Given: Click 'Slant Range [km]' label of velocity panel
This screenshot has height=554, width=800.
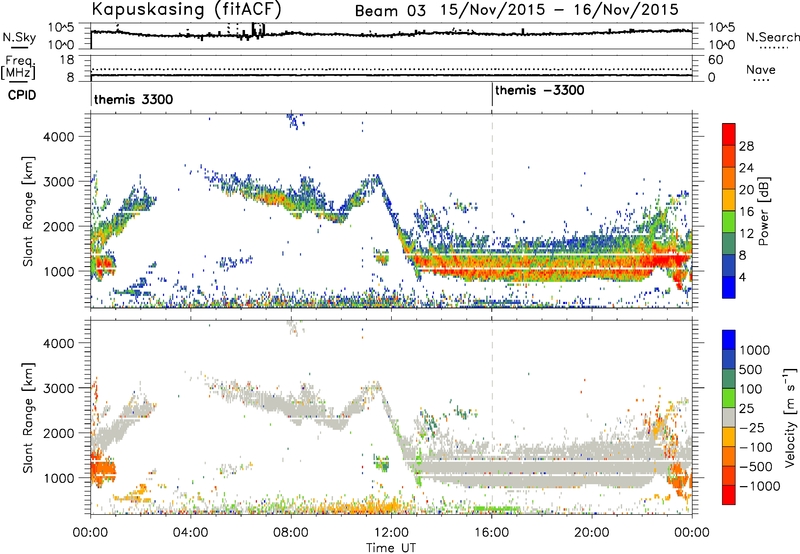Looking at the screenshot, I should pos(28,417).
